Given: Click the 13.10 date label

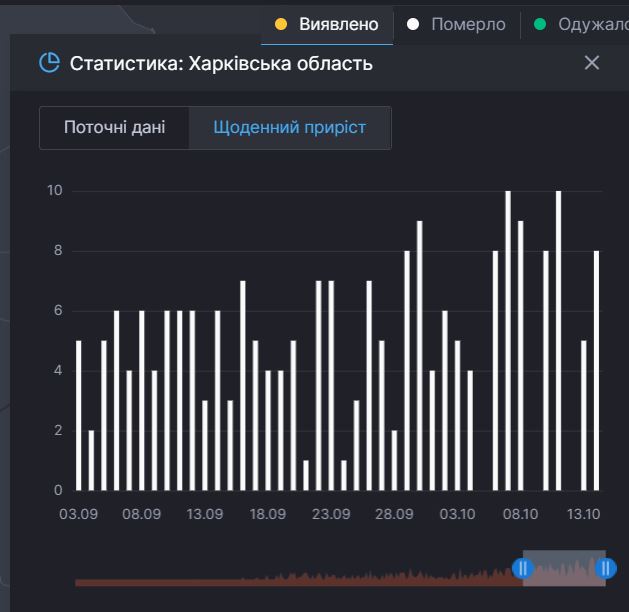Looking at the screenshot, I should (584, 514).
